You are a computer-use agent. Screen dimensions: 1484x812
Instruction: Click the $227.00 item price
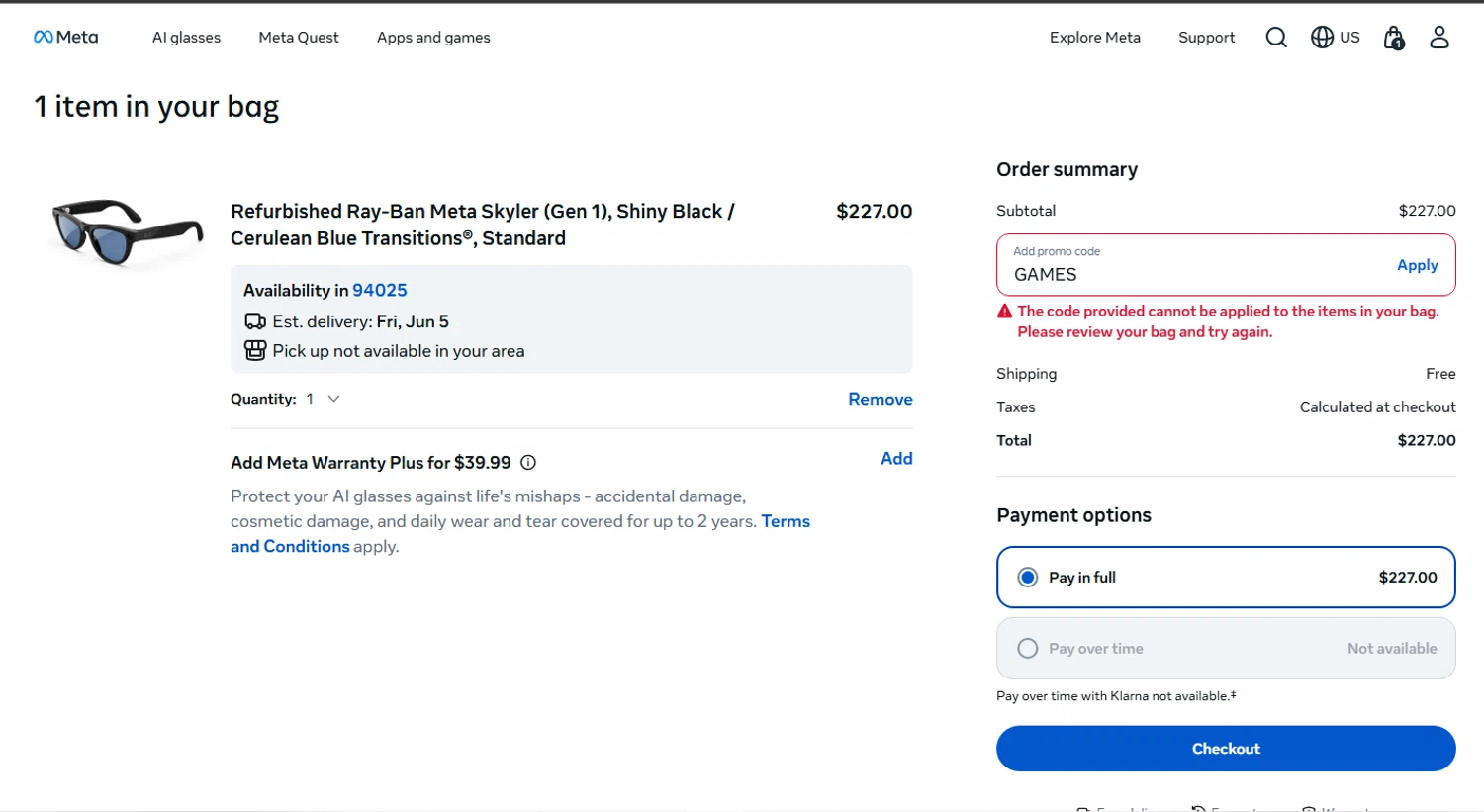(x=874, y=211)
